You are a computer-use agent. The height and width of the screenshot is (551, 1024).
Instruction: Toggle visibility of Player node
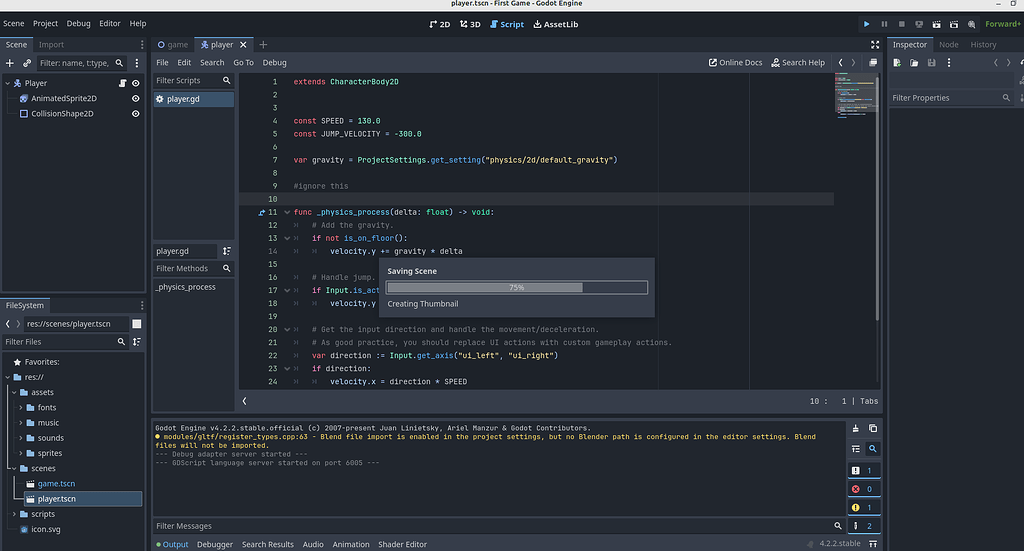pyautogui.click(x=136, y=84)
